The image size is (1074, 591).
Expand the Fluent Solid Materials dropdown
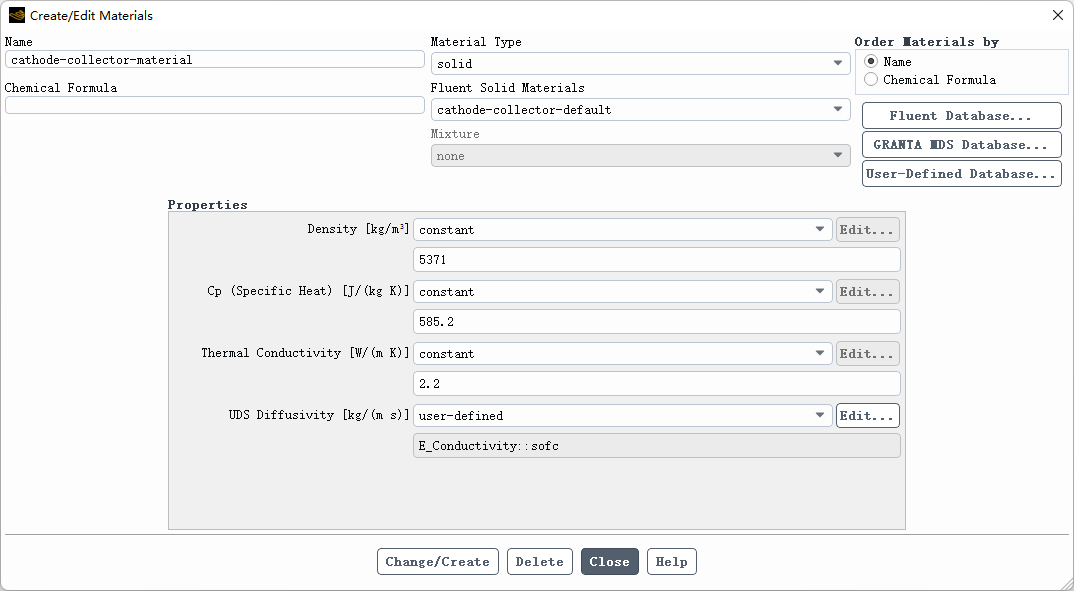click(x=640, y=110)
